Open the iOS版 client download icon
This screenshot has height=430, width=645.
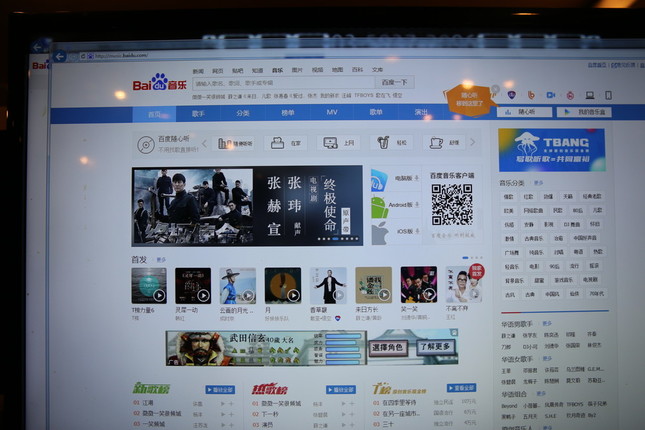click(379, 233)
